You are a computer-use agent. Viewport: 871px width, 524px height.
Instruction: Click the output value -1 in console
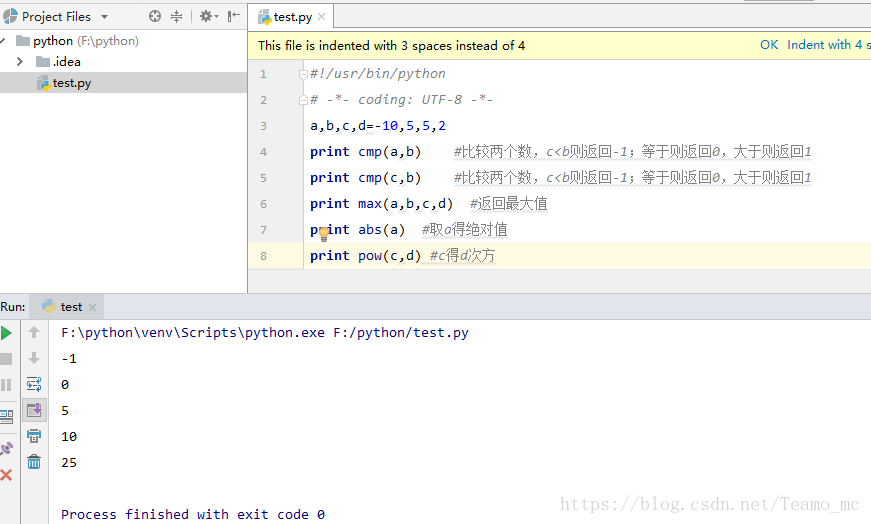pos(69,359)
